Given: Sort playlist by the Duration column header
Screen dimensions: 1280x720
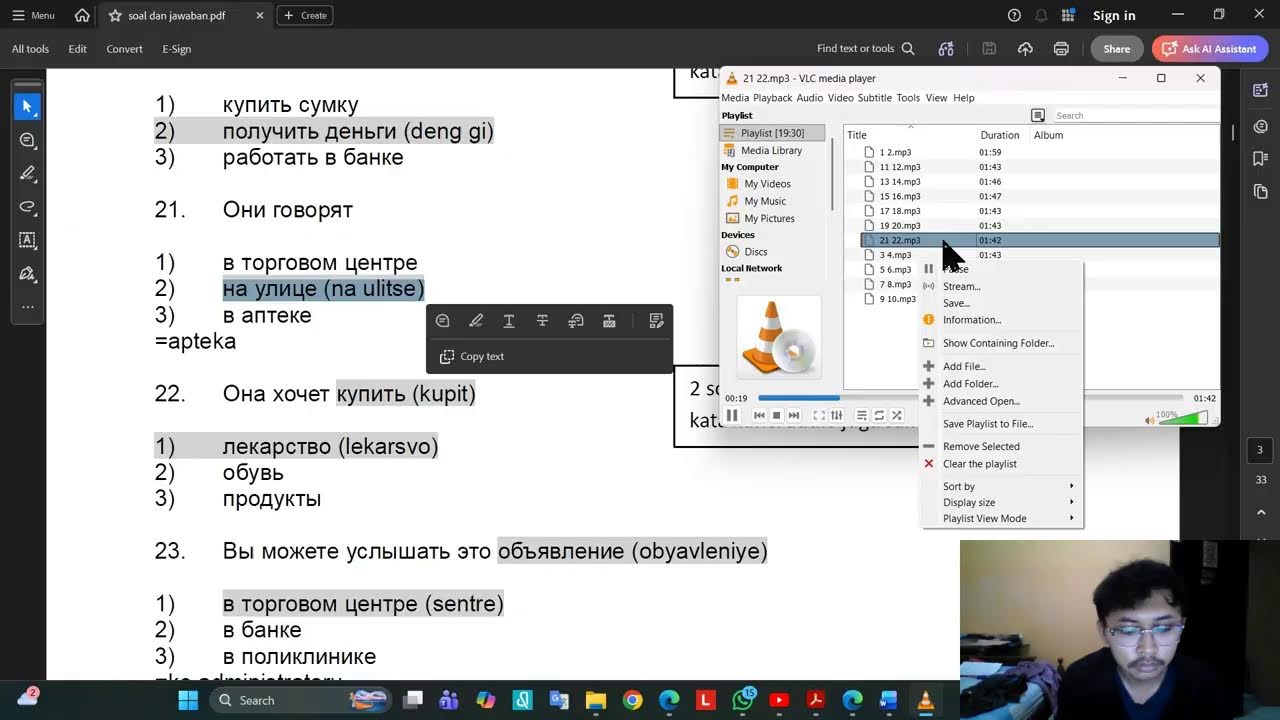Looking at the screenshot, I should [x=1000, y=135].
